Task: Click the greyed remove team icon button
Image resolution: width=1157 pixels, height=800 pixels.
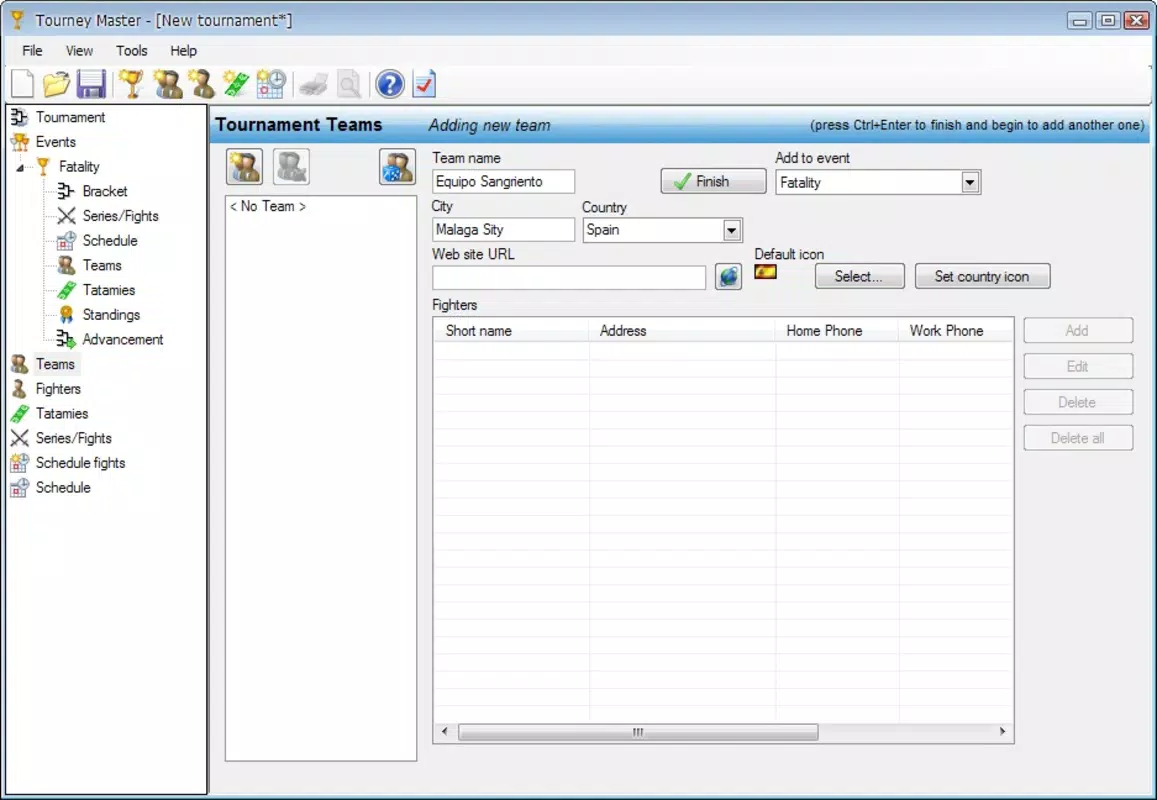Action: click(x=291, y=167)
